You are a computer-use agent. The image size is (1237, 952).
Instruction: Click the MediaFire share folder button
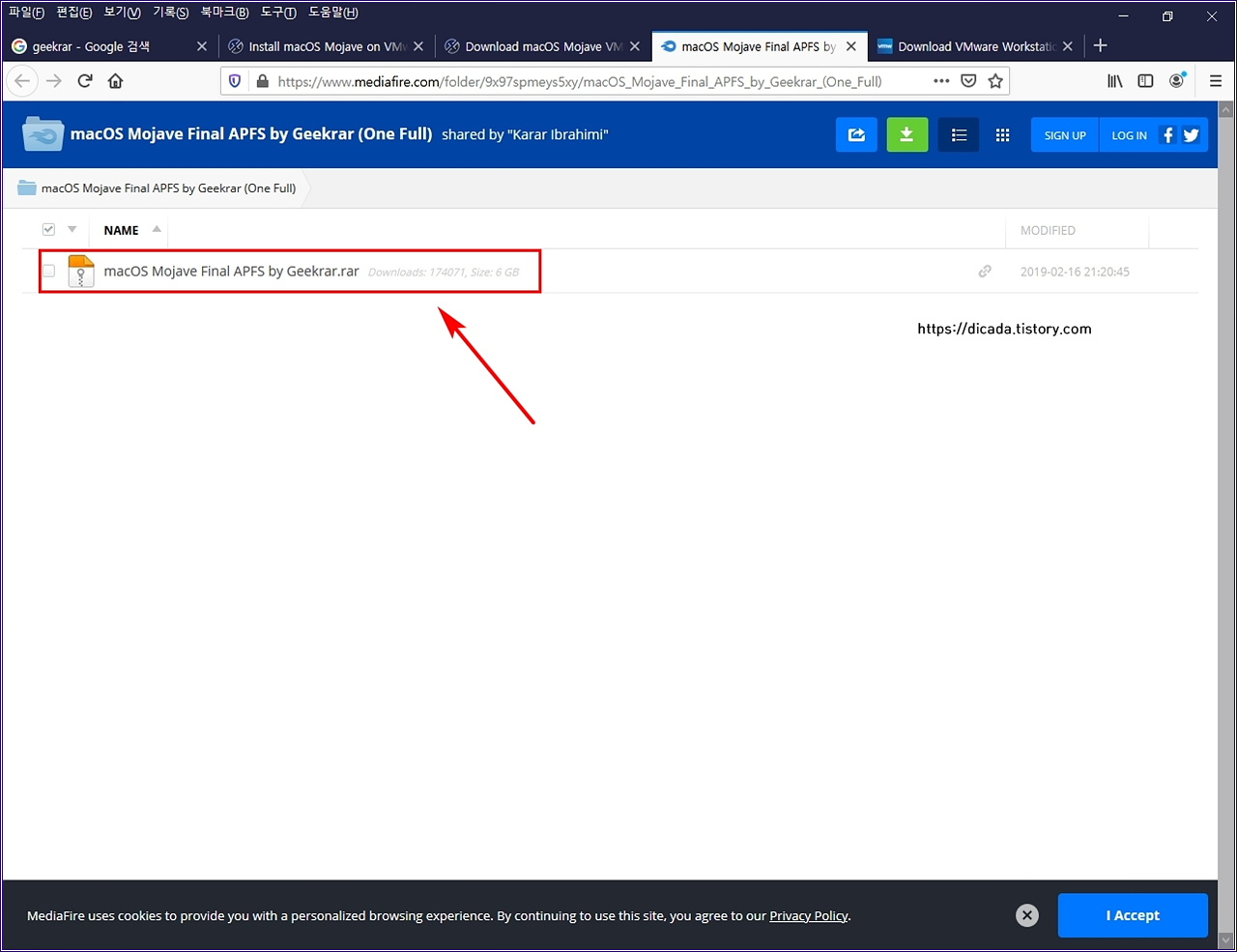click(x=856, y=135)
